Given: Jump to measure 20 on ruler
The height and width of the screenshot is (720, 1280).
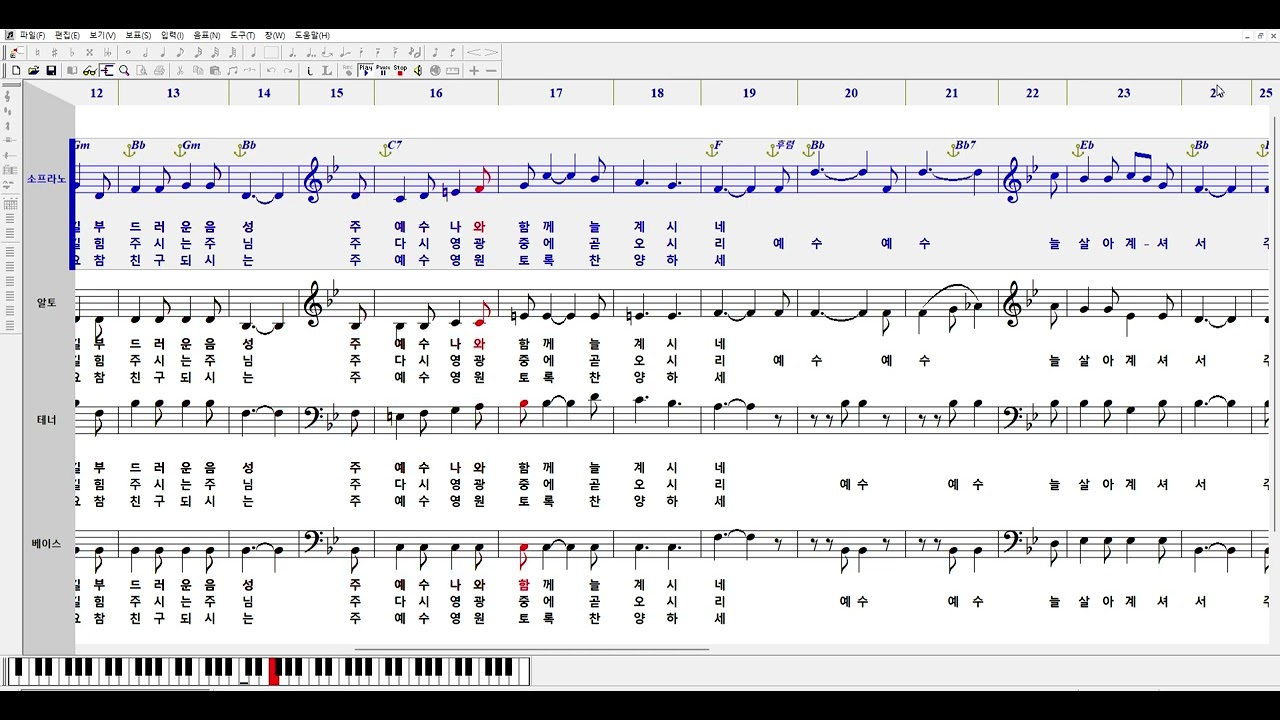Looking at the screenshot, I should [851, 93].
